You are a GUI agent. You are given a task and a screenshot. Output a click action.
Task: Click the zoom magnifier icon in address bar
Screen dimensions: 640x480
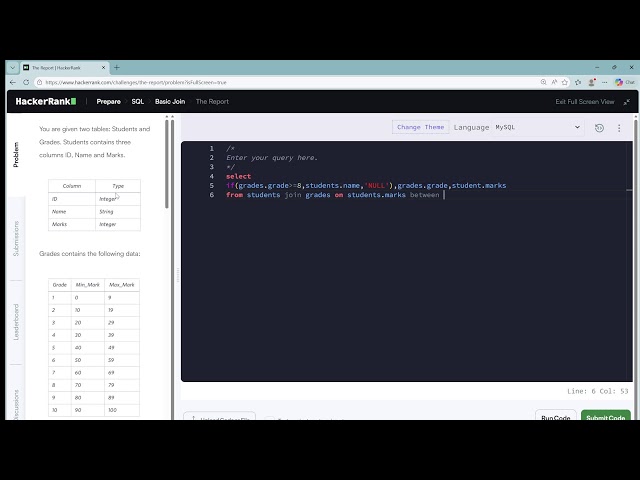[543, 82]
